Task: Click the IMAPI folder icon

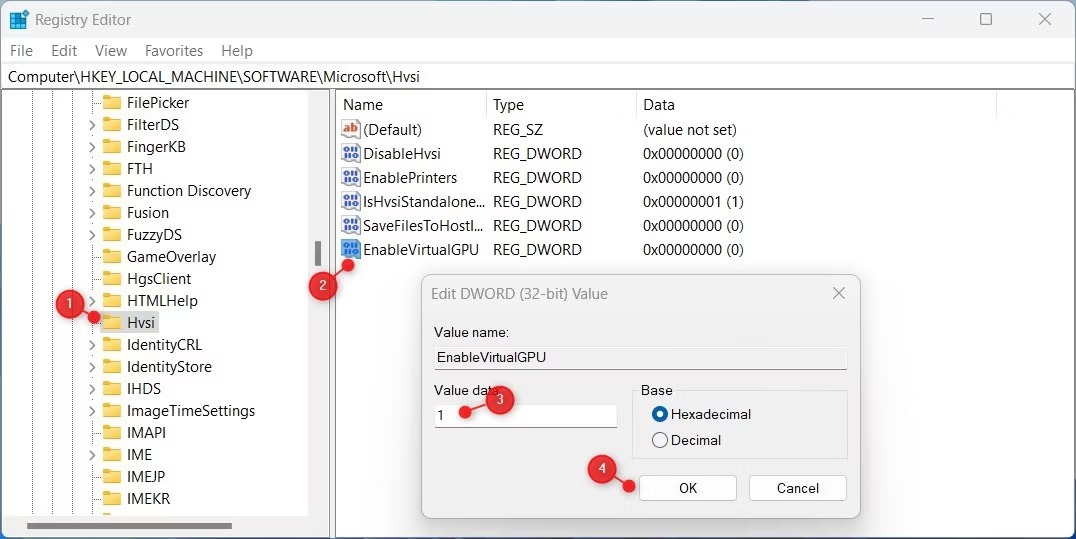Action: [112, 432]
